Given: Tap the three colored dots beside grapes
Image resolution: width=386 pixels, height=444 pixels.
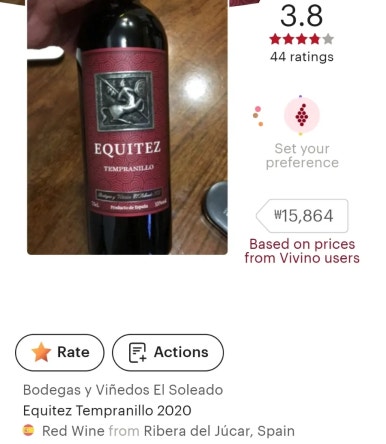Looking at the screenshot, I should (x=258, y=116).
